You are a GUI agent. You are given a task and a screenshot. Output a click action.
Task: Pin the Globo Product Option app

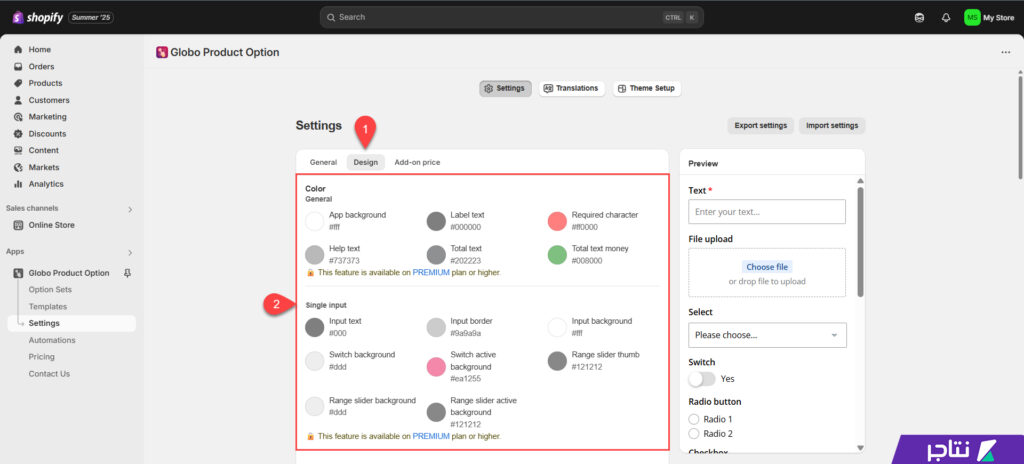pyautogui.click(x=127, y=273)
